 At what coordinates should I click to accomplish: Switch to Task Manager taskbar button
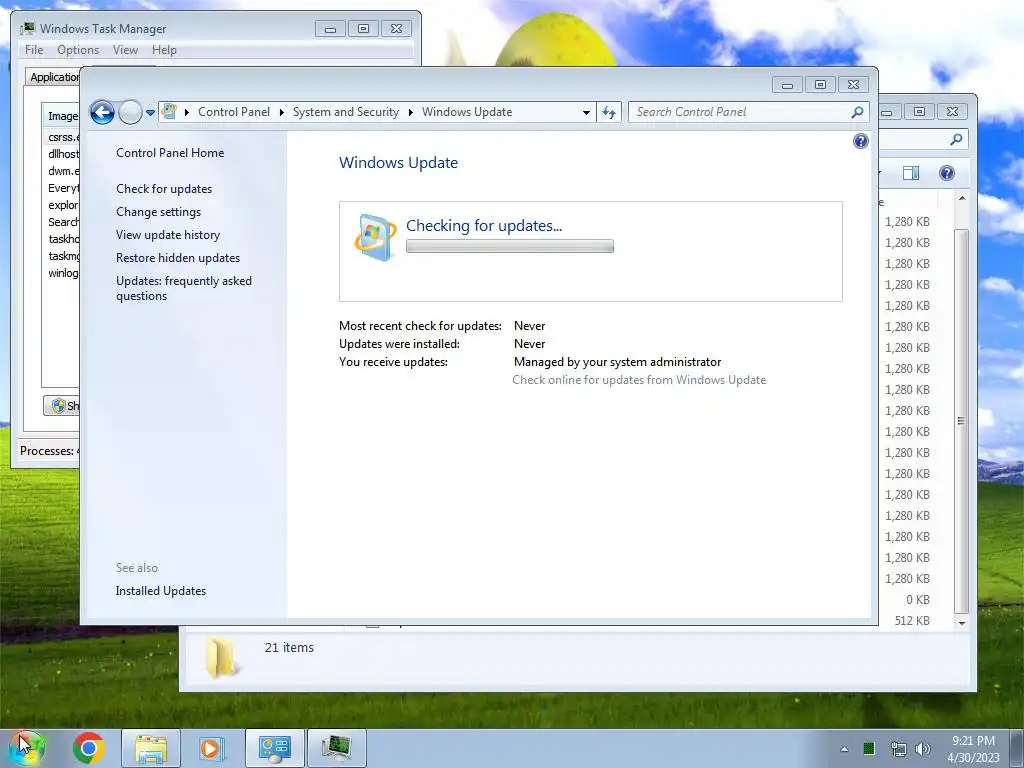click(x=336, y=748)
